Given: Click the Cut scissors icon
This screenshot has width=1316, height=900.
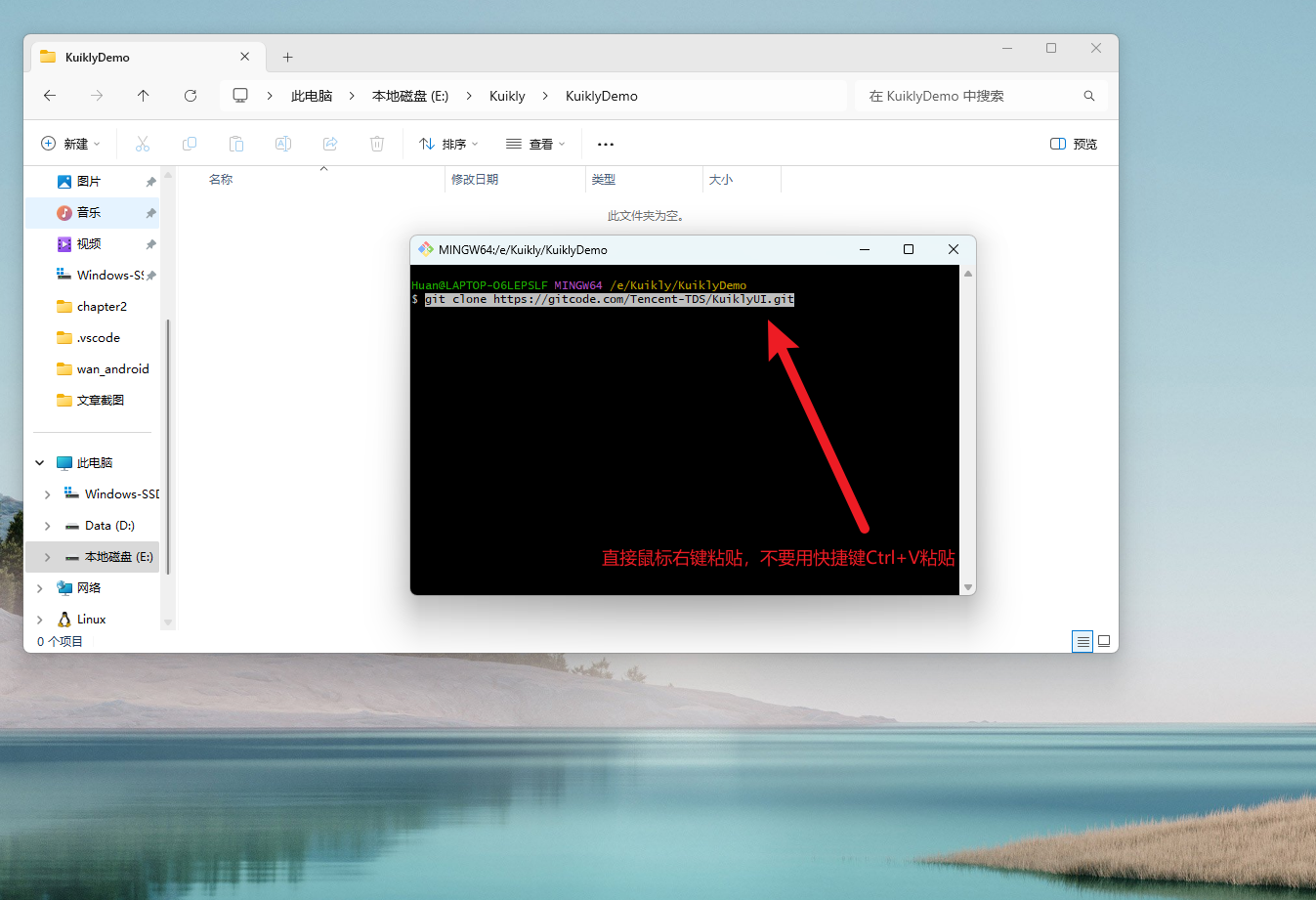Looking at the screenshot, I should click(143, 144).
